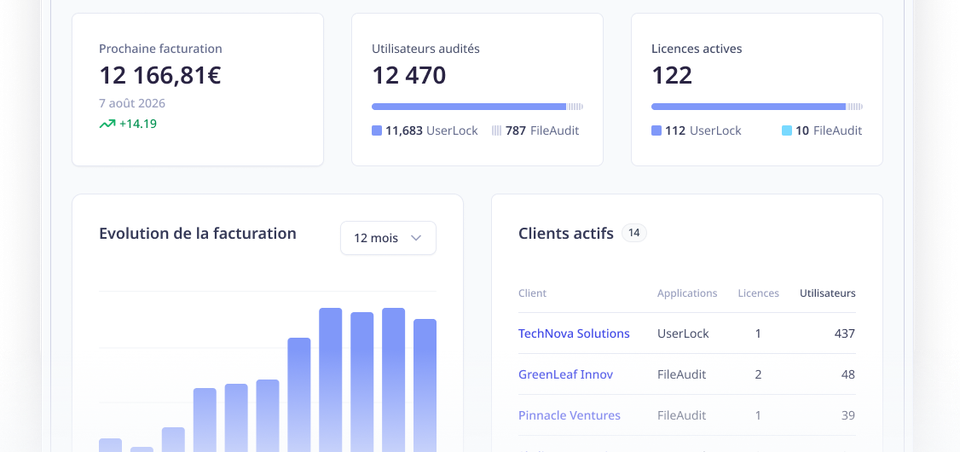The height and width of the screenshot is (452, 960).
Task: Click the cyan FileAudit swatch beside 10
Action: 787,130
